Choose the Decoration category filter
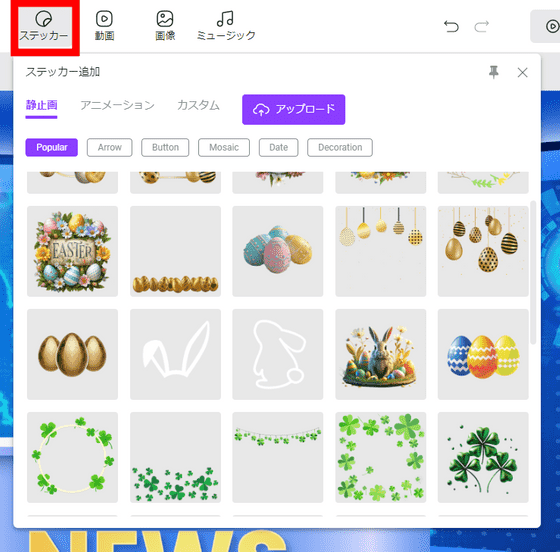560x552 pixels. click(340, 147)
